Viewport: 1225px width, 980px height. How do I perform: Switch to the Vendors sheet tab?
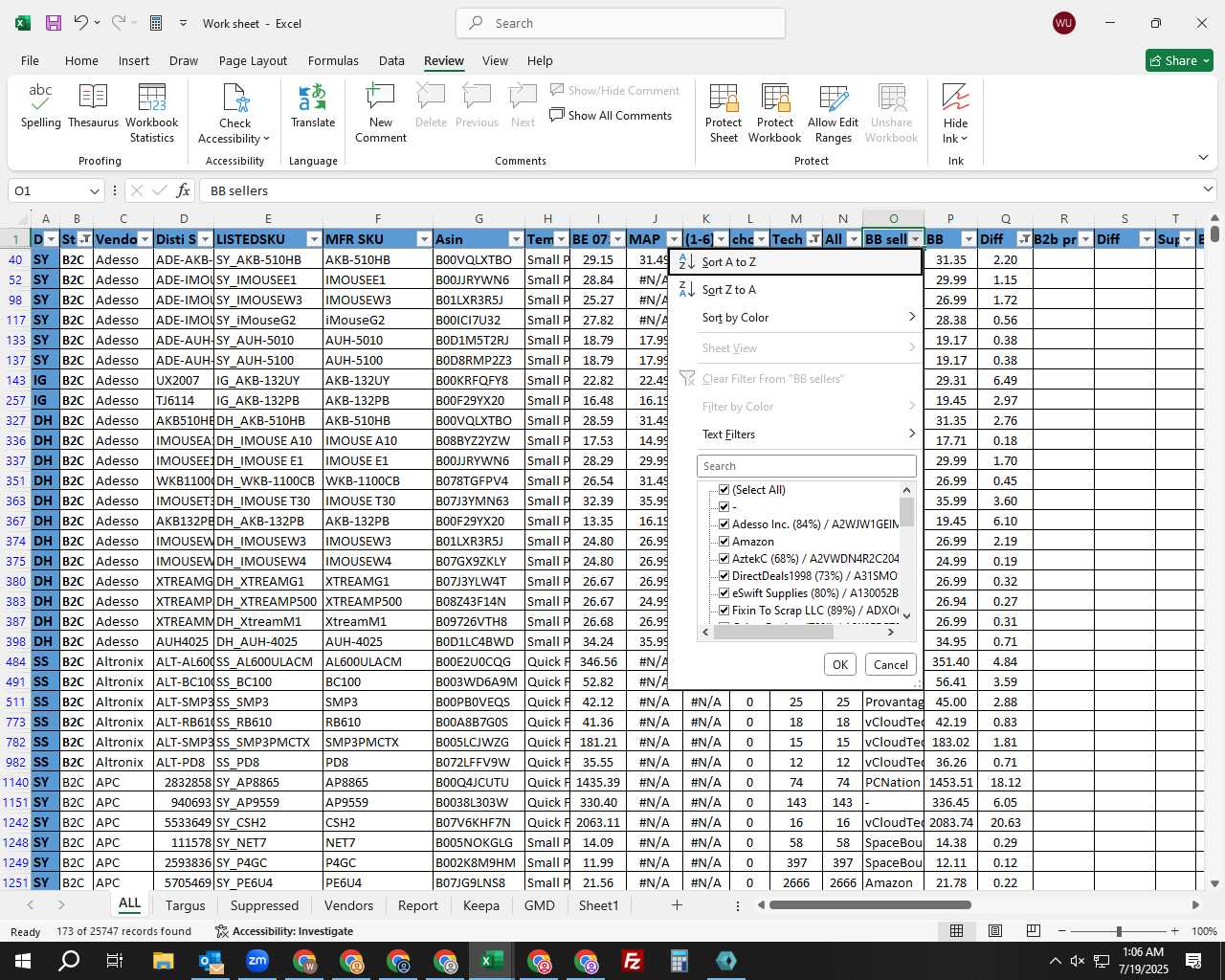348,905
